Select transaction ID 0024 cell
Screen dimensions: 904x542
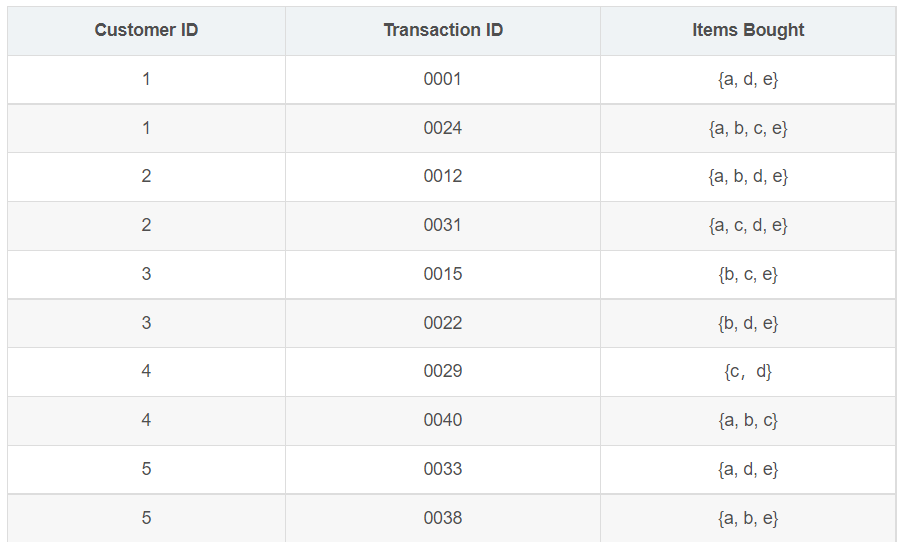(x=443, y=128)
